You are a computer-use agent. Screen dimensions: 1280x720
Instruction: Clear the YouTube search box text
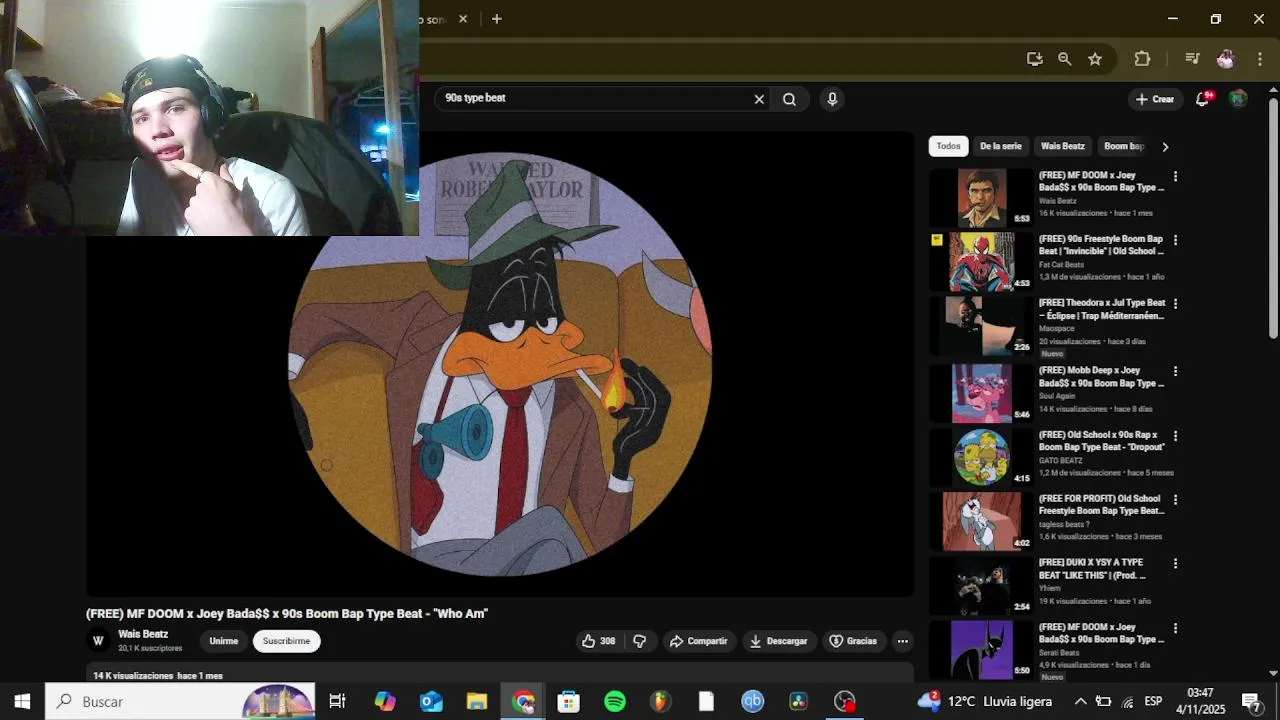759,99
